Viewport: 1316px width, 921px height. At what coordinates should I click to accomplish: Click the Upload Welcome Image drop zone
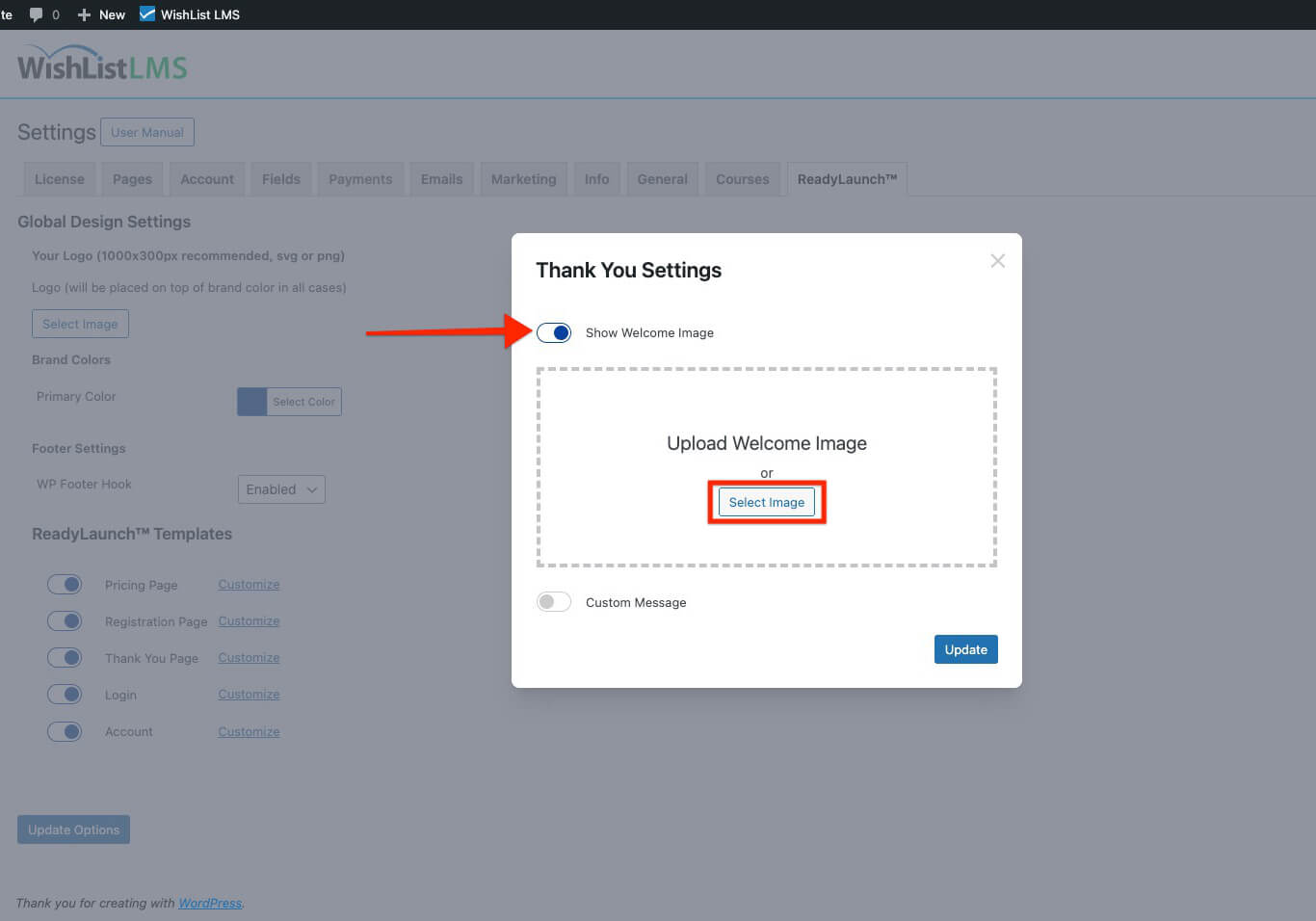tap(766, 443)
